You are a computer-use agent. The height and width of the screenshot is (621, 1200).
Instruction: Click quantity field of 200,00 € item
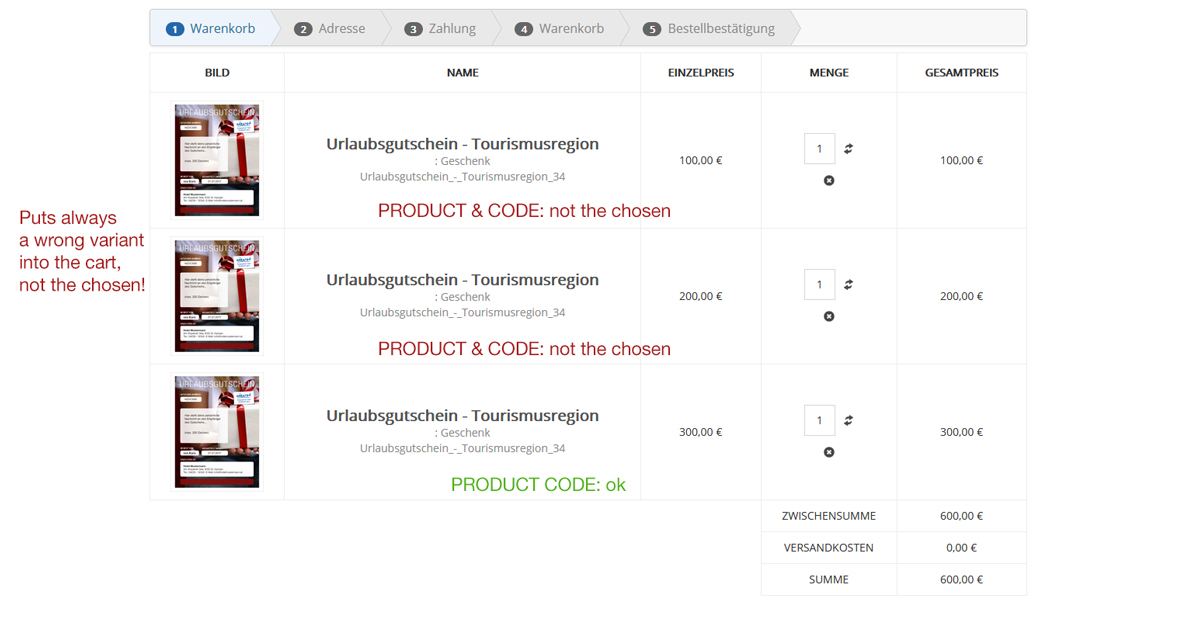(x=819, y=285)
